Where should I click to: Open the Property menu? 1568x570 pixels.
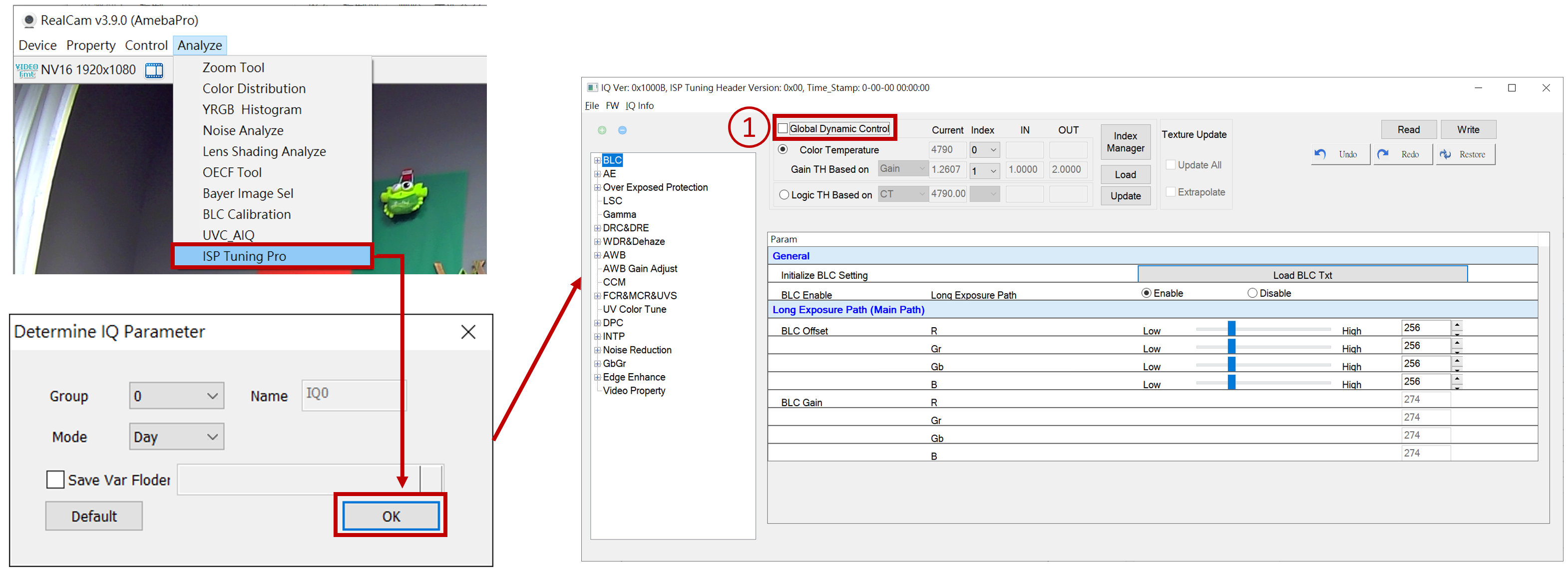(91, 45)
